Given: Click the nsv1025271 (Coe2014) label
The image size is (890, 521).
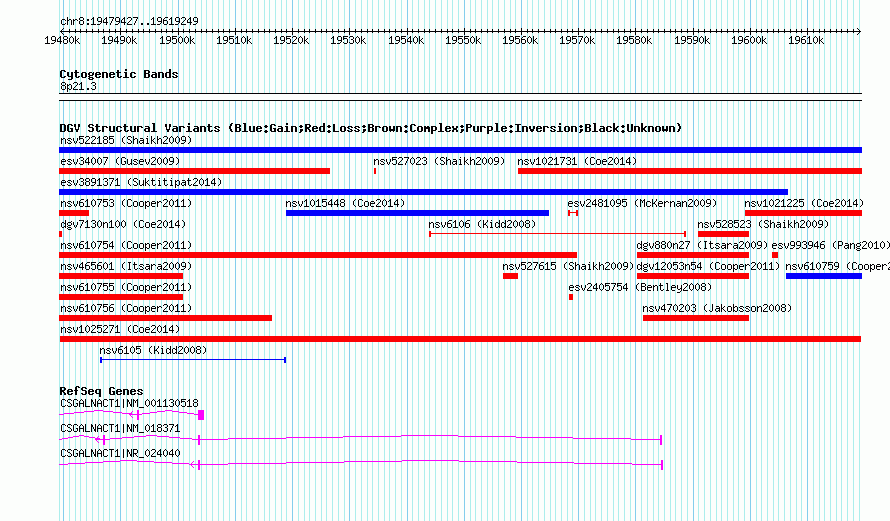Looking at the screenshot, I should pyautogui.click(x=120, y=329).
